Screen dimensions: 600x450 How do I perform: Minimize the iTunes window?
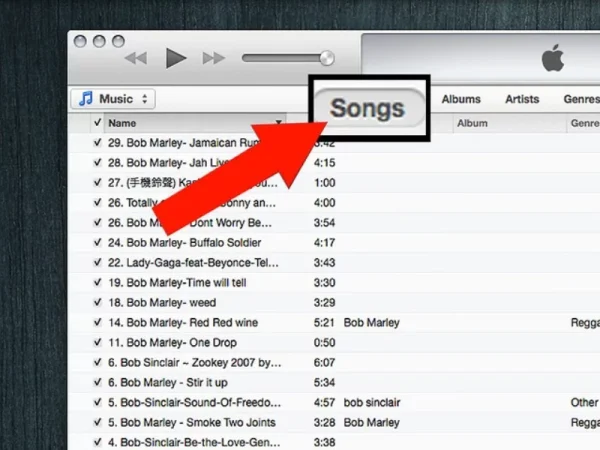[99, 41]
